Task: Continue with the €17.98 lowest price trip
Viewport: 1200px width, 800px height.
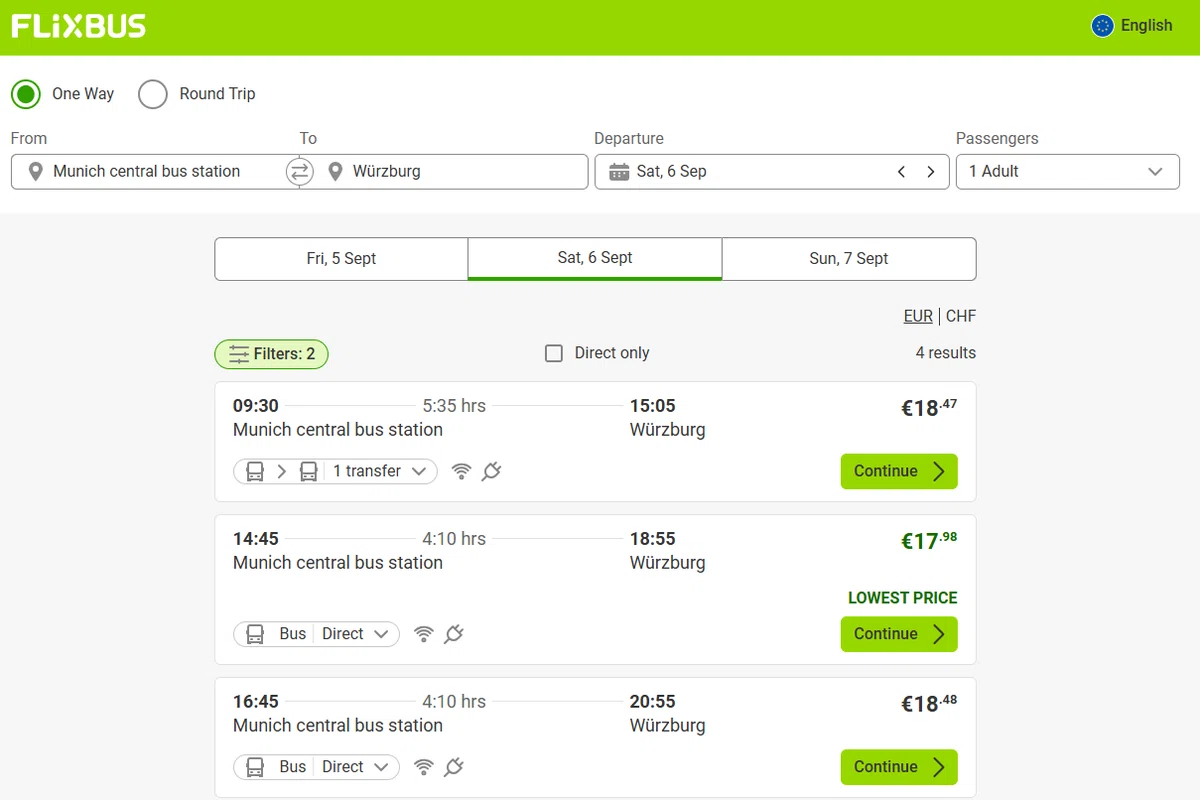Action: coord(899,634)
